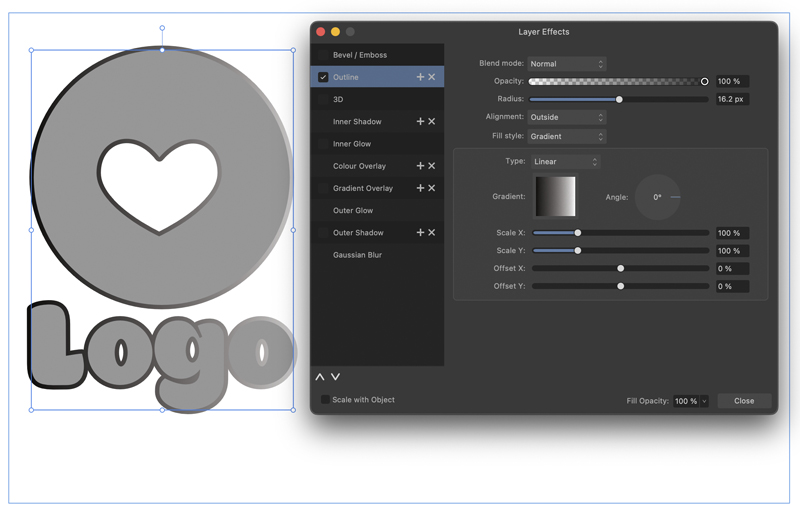Enable the Inner Glow checkbox
Image resolution: width=800 pixels, height=511 pixels.
(x=323, y=144)
